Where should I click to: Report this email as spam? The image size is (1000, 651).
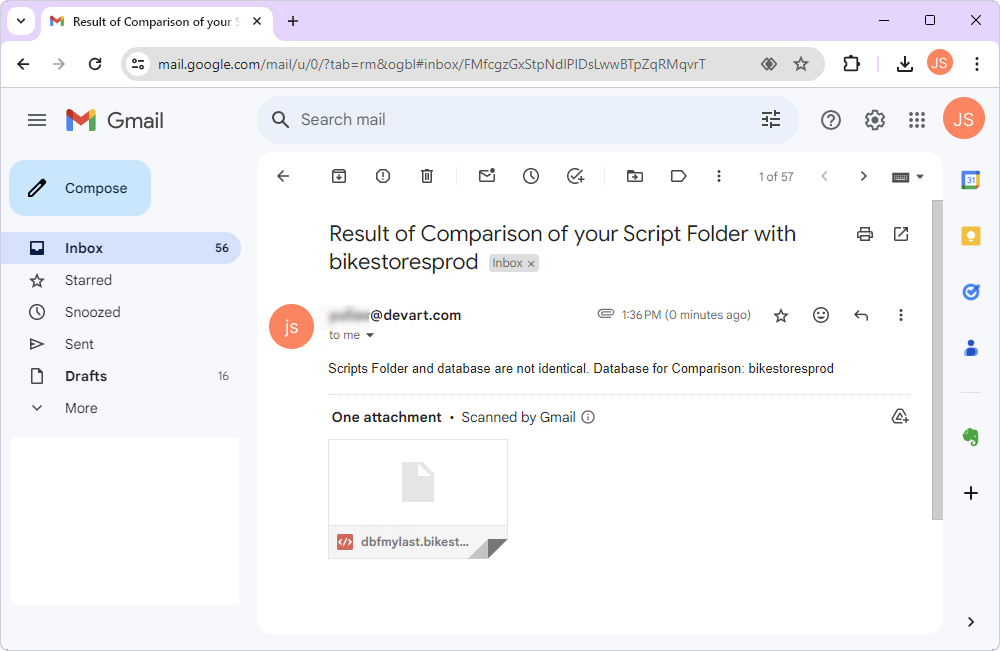coord(383,176)
